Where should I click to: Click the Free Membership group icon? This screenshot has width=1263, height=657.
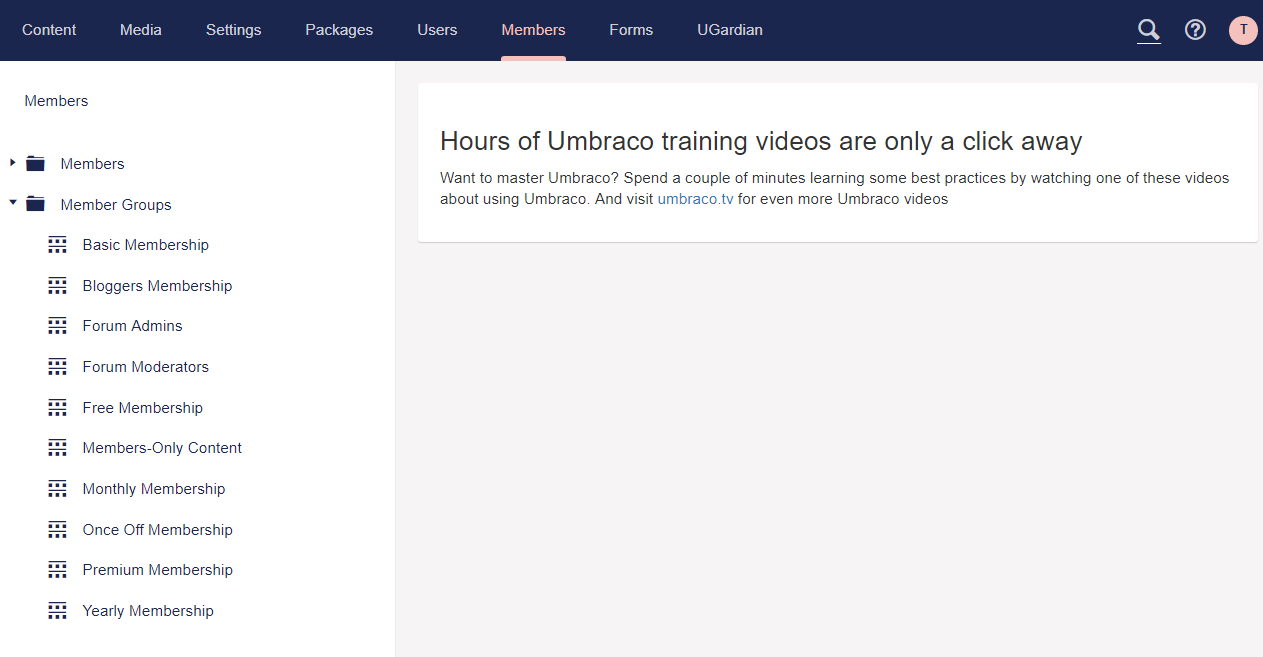(x=58, y=408)
